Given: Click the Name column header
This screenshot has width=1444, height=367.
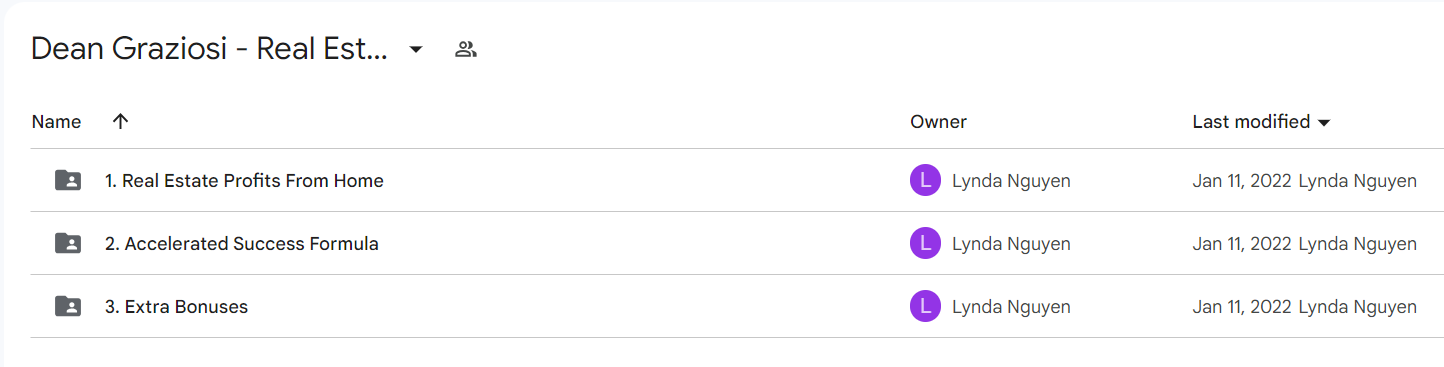Looking at the screenshot, I should pos(56,122).
